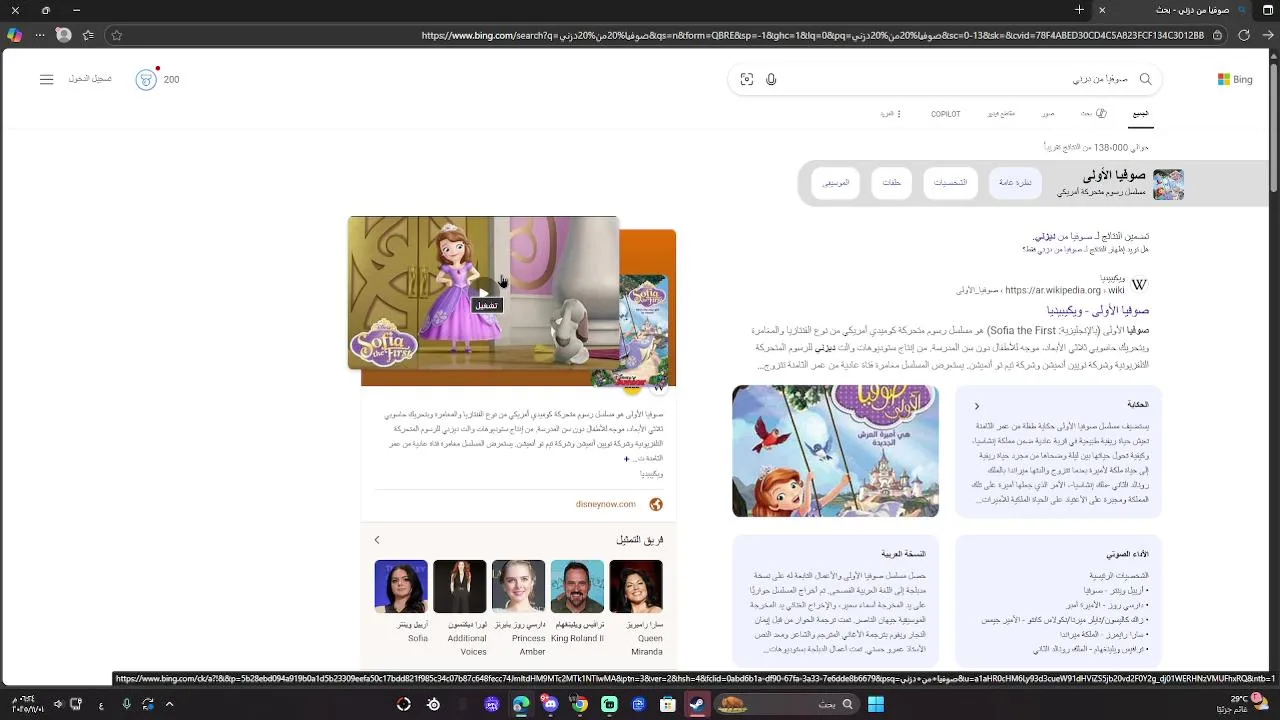Click the site lock info icon

click(x=1217, y=35)
